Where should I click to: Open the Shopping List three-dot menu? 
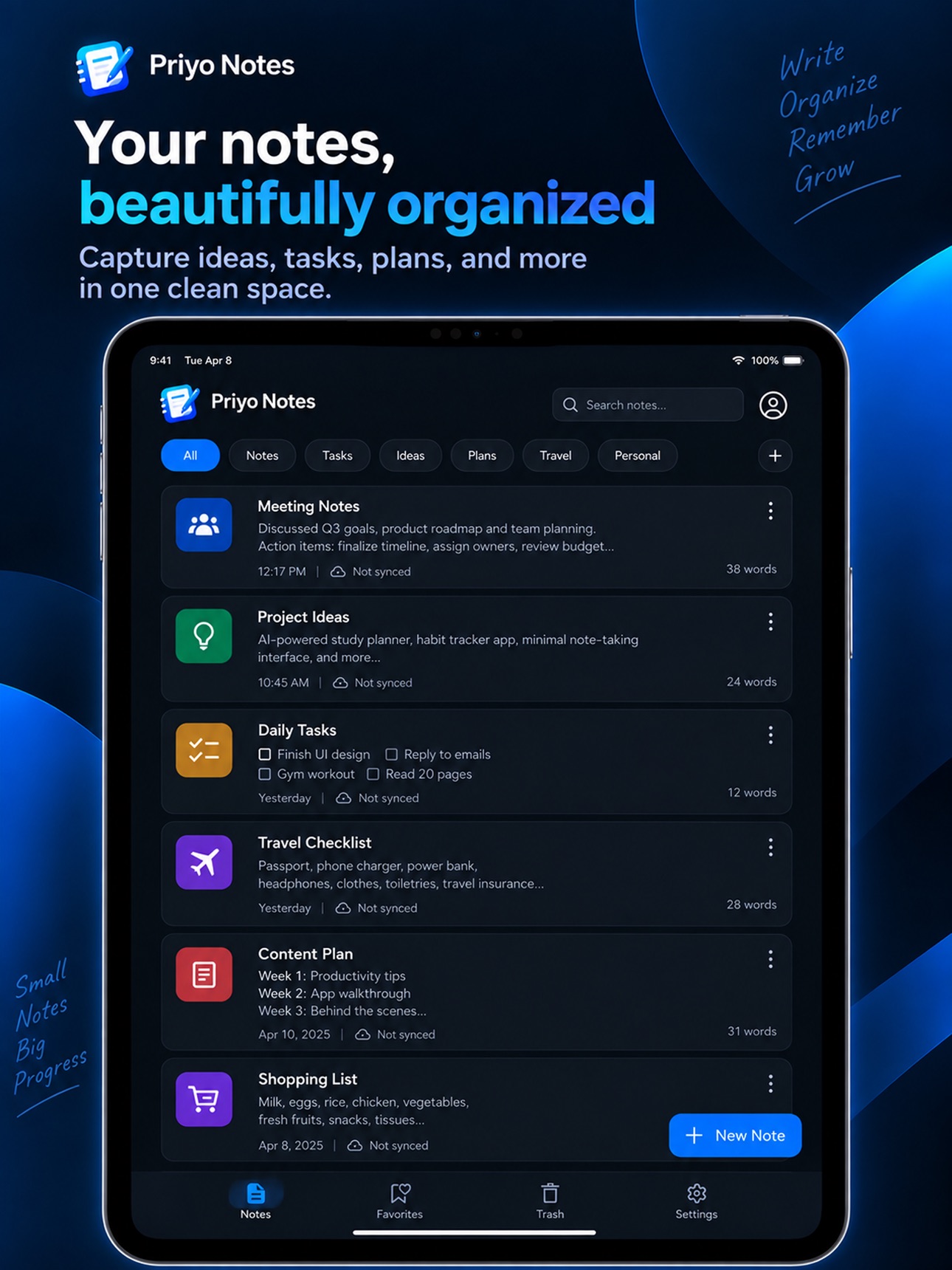coord(770,1083)
